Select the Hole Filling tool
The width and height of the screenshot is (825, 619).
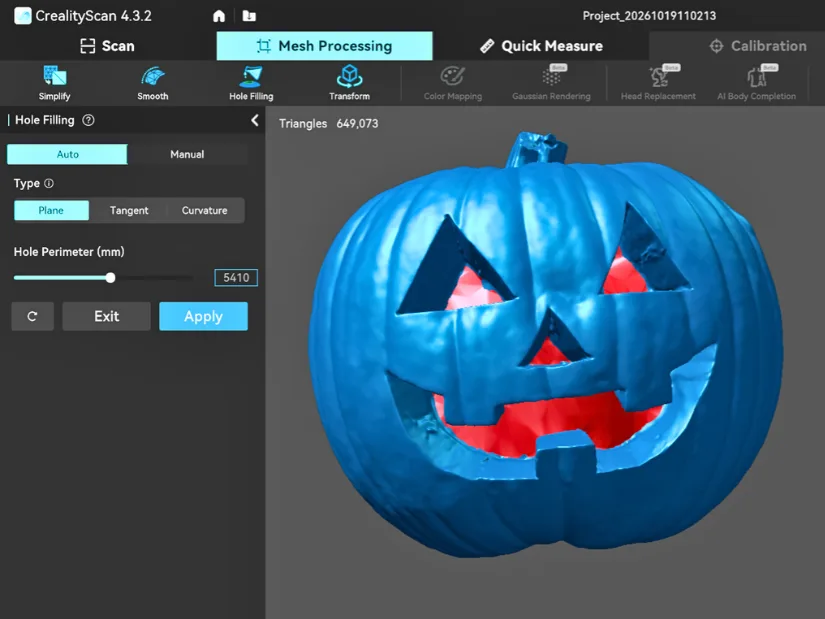(251, 83)
